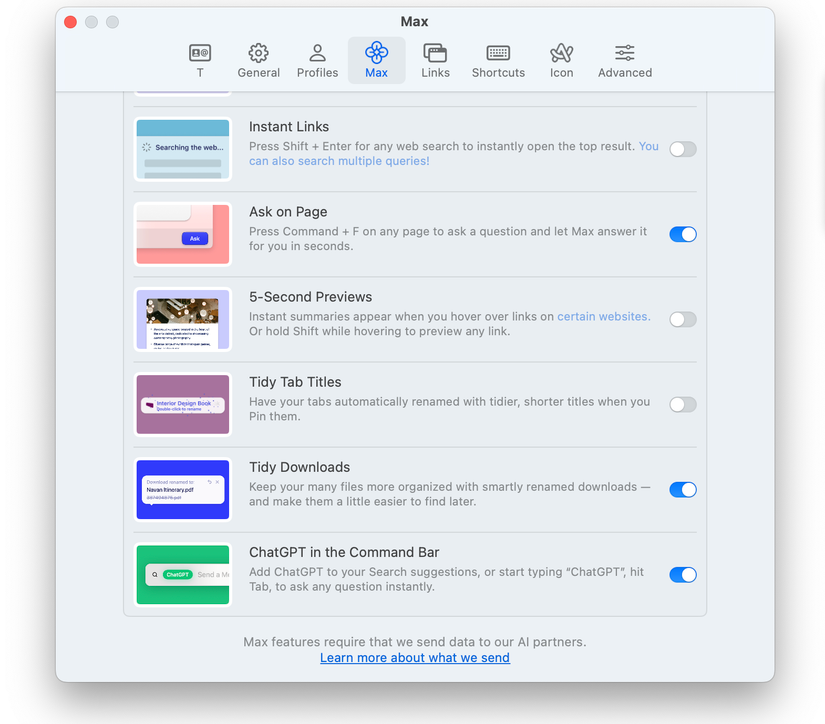Screen dimensions: 825x724
Task: Click the 'Ask on Page' heading
Action: (288, 212)
